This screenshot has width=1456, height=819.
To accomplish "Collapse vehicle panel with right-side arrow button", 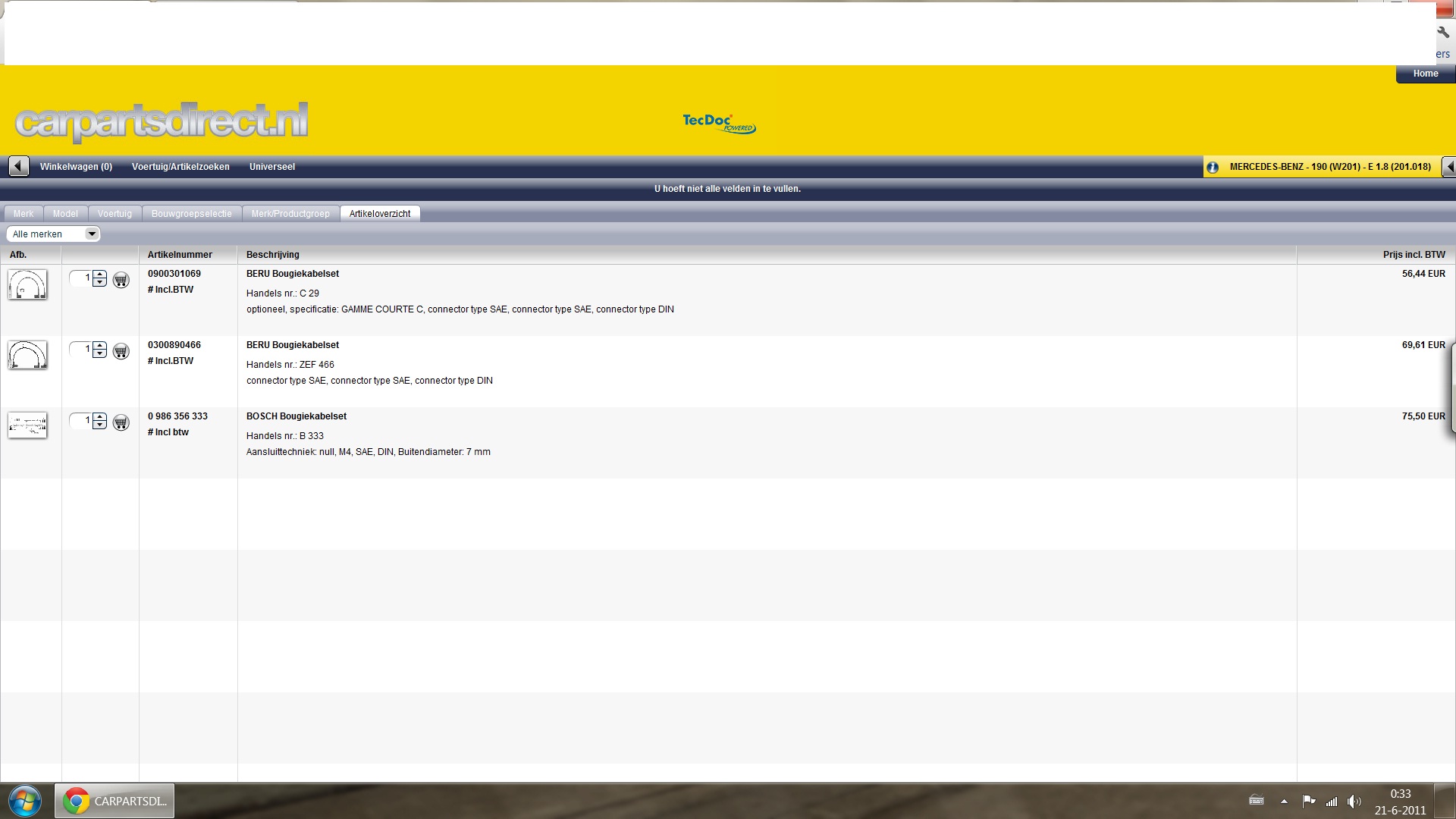I will pos(1449,166).
